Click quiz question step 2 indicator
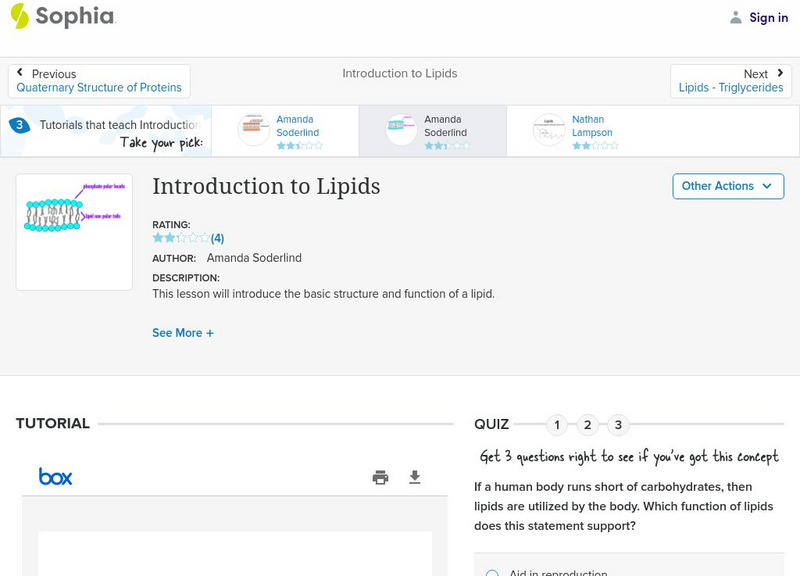The height and width of the screenshot is (576, 800). 587,424
